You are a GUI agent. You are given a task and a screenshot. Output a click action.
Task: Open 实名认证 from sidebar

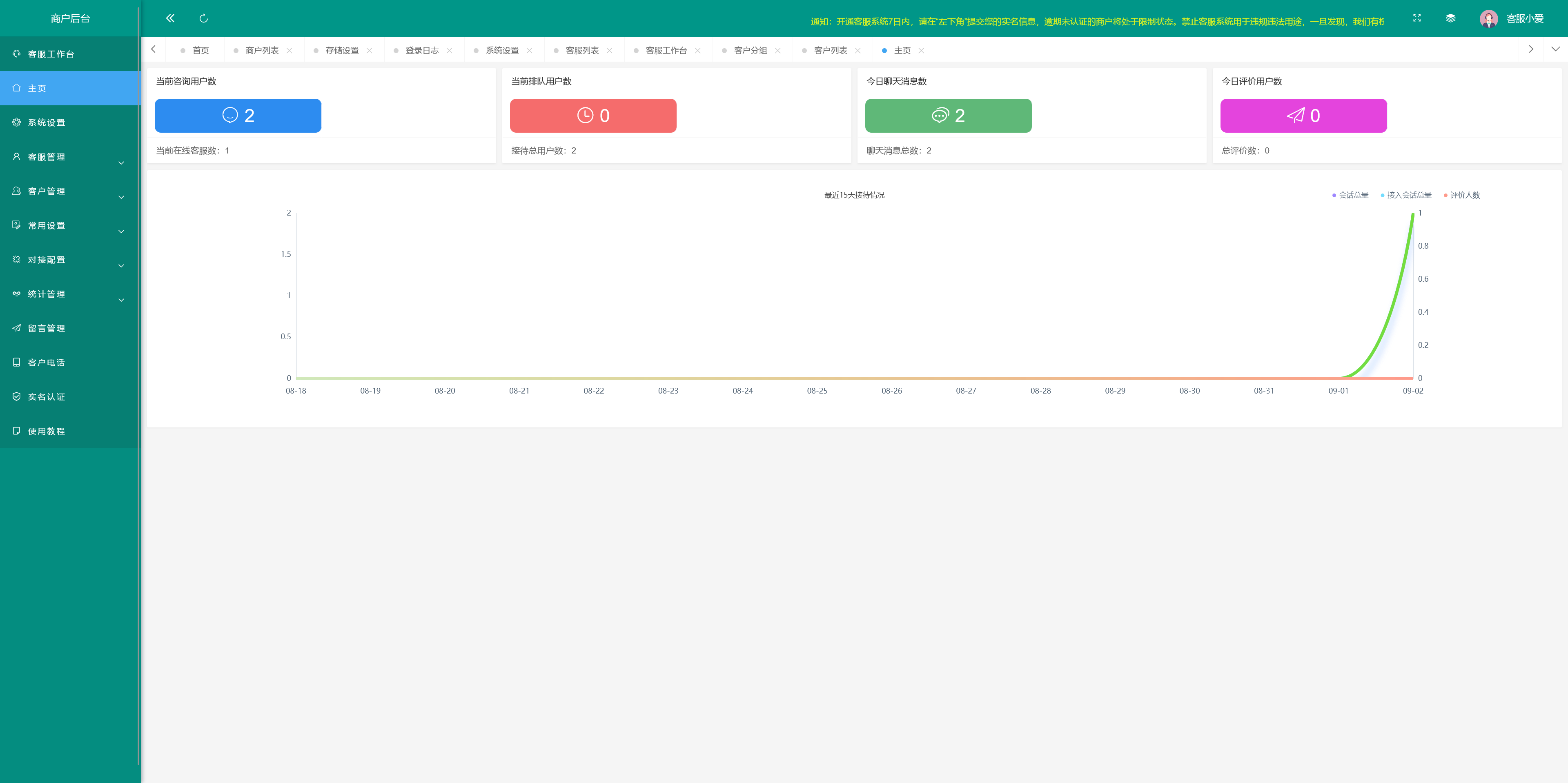(46, 397)
